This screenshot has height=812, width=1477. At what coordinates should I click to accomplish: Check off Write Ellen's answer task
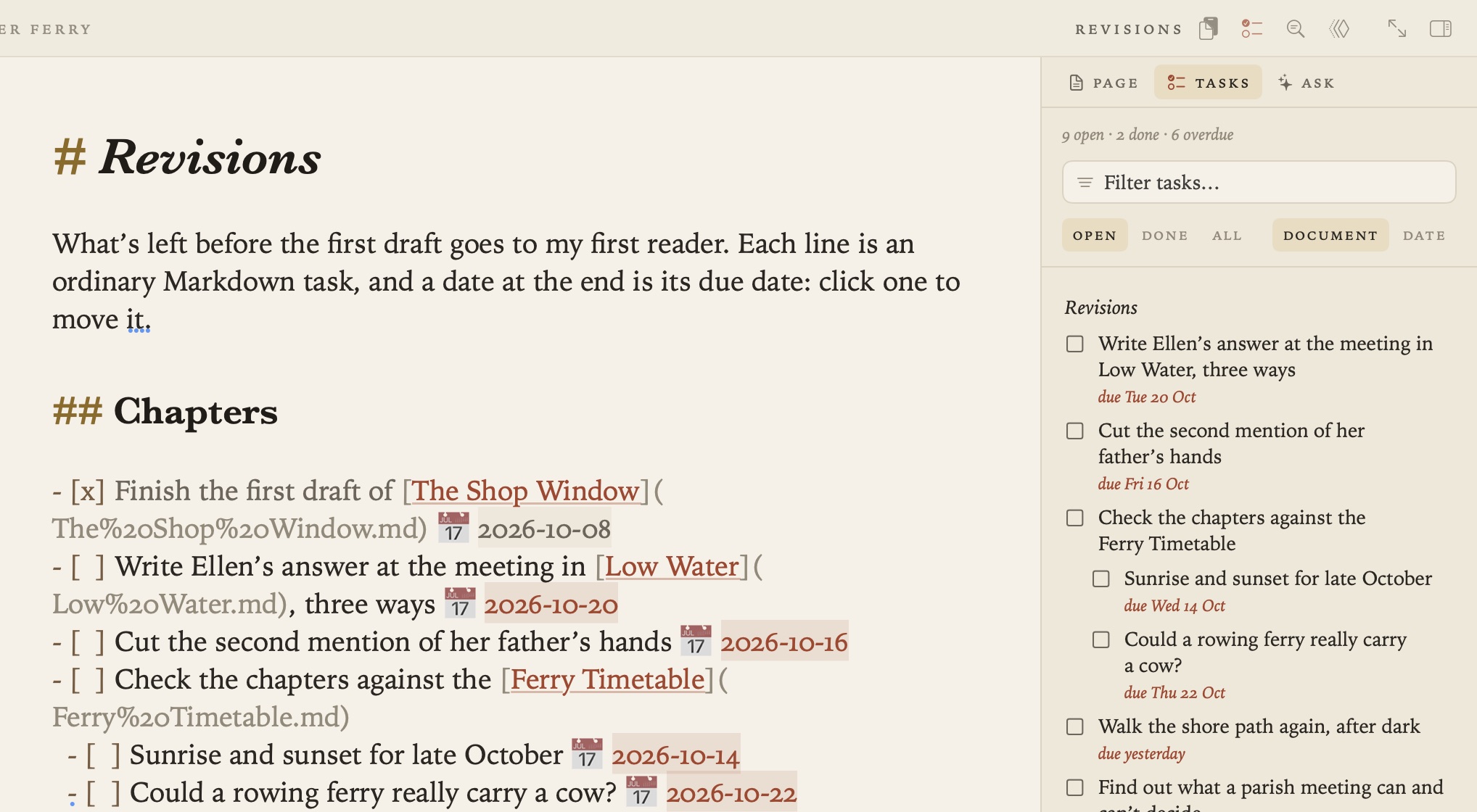tap(1075, 344)
